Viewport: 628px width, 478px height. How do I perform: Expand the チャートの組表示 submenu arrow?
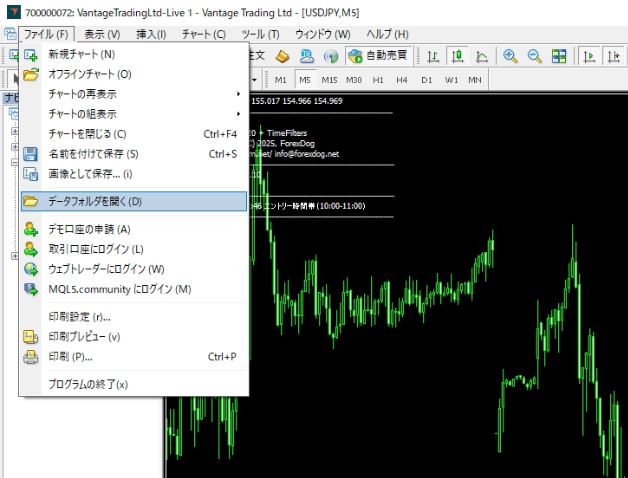(x=238, y=114)
